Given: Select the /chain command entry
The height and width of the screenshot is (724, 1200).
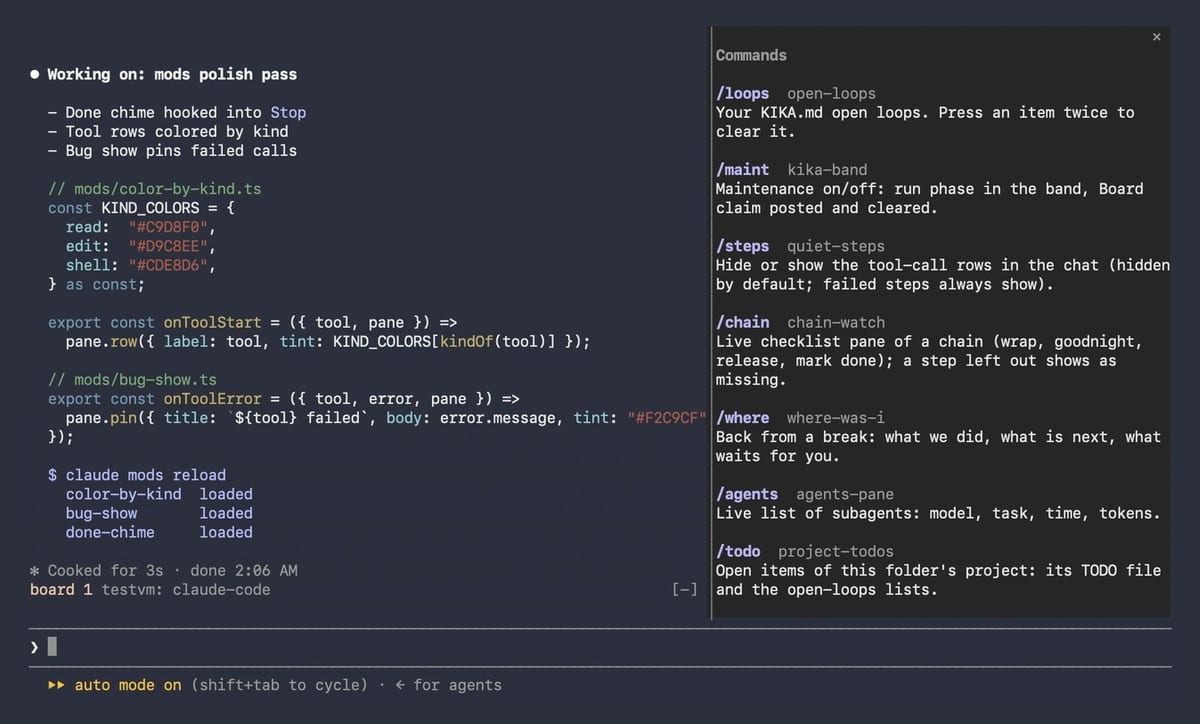Looking at the screenshot, I should pos(743,322).
